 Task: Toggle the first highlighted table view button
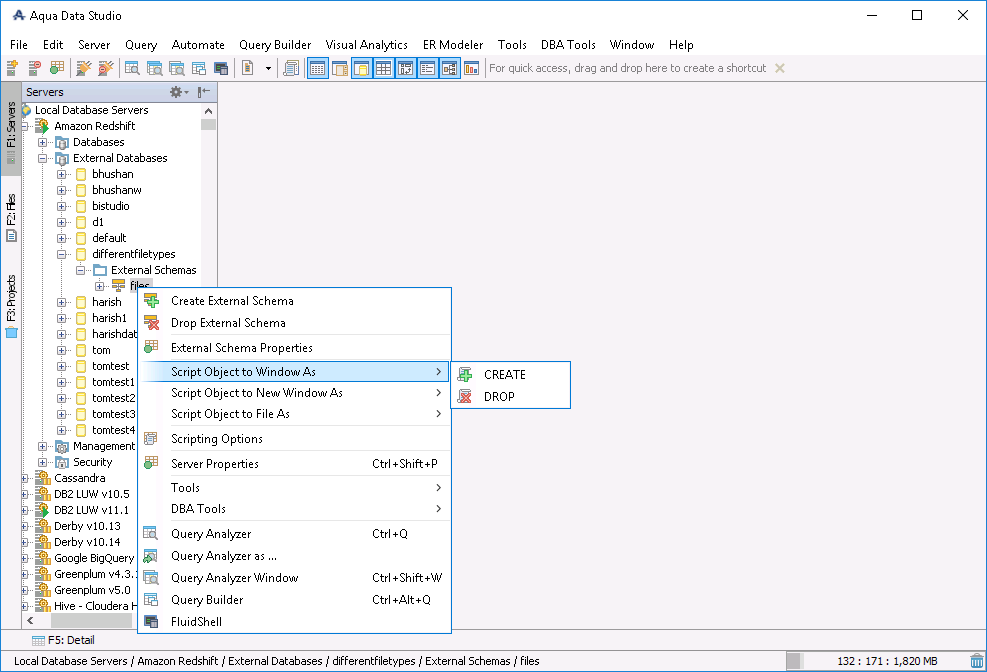coord(317,68)
